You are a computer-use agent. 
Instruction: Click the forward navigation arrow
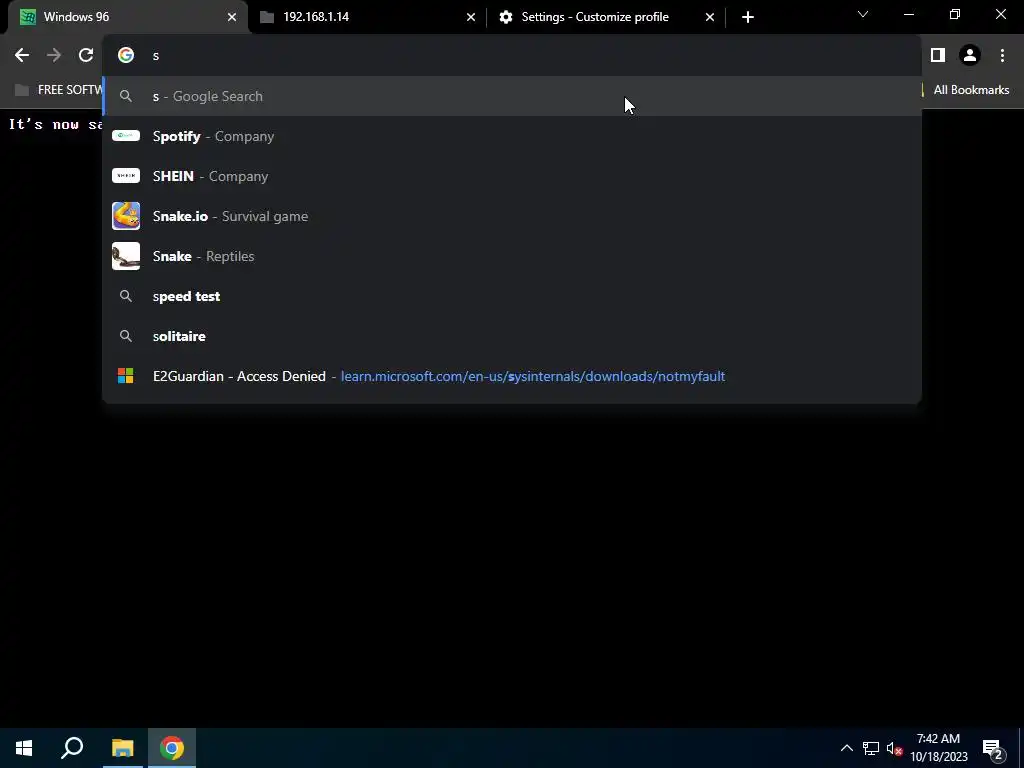tap(54, 56)
